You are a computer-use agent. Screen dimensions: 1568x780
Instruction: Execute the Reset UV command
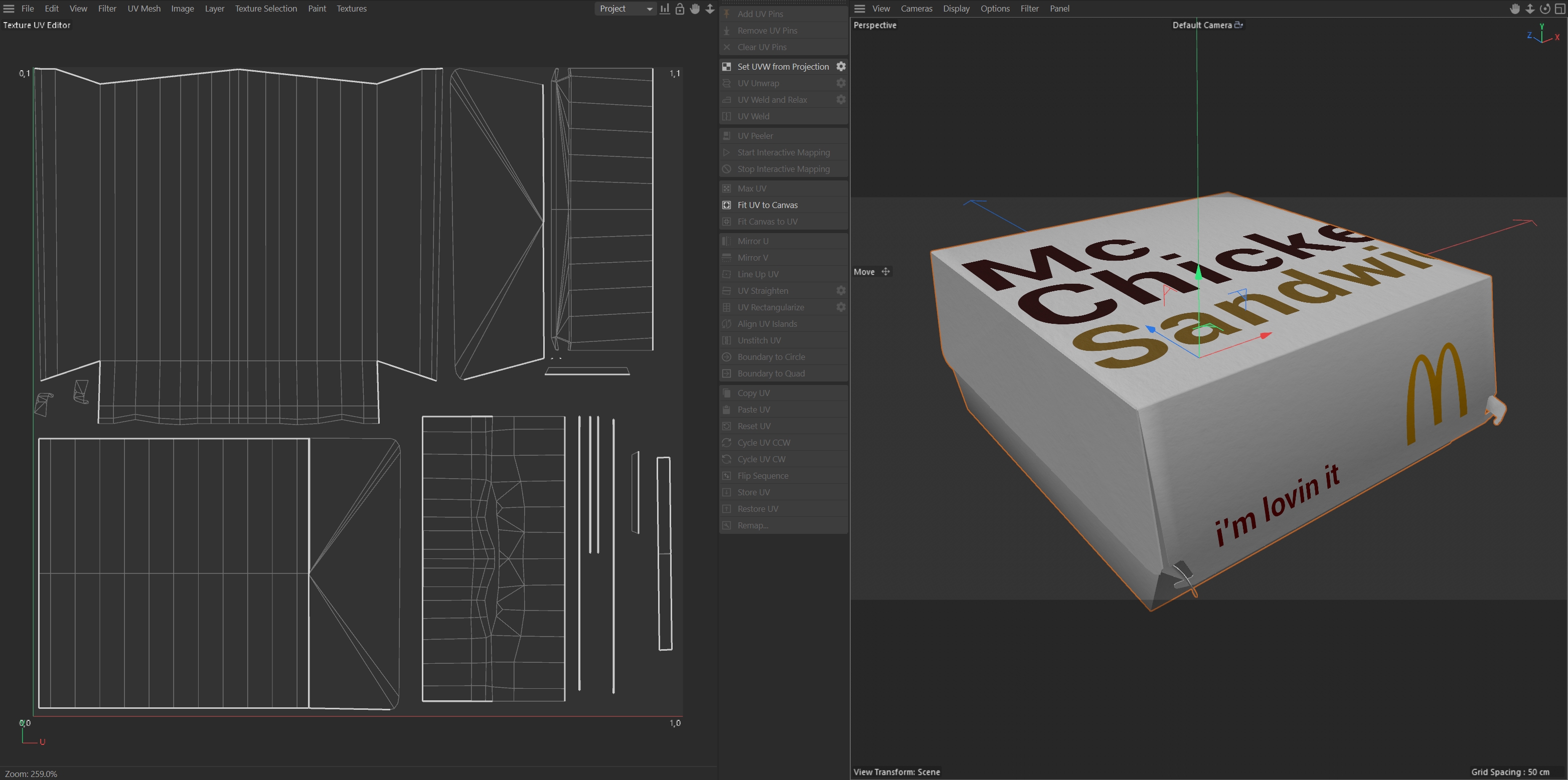click(x=754, y=426)
